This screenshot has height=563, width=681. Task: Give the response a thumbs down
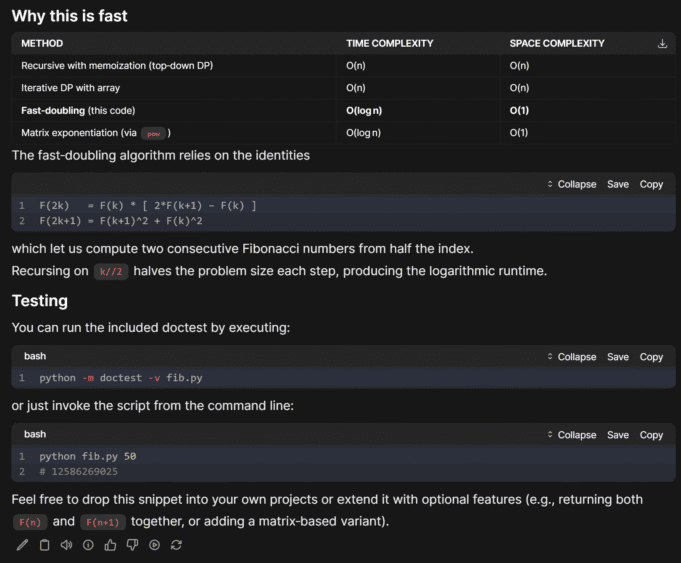pos(132,545)
